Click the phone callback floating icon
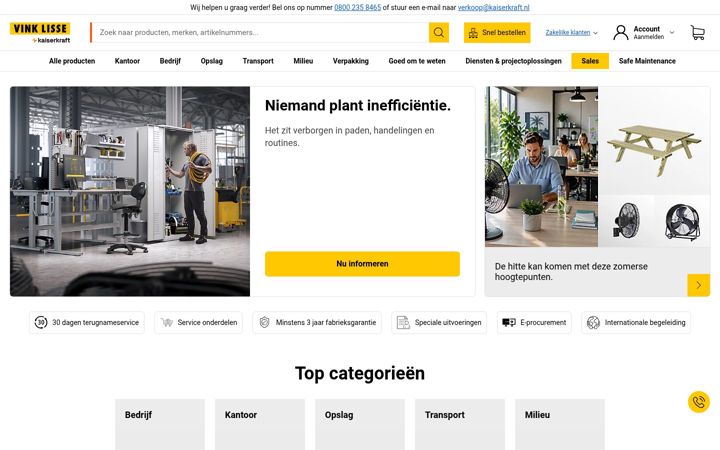Screen dimensions: 720x450 (698, 402)
